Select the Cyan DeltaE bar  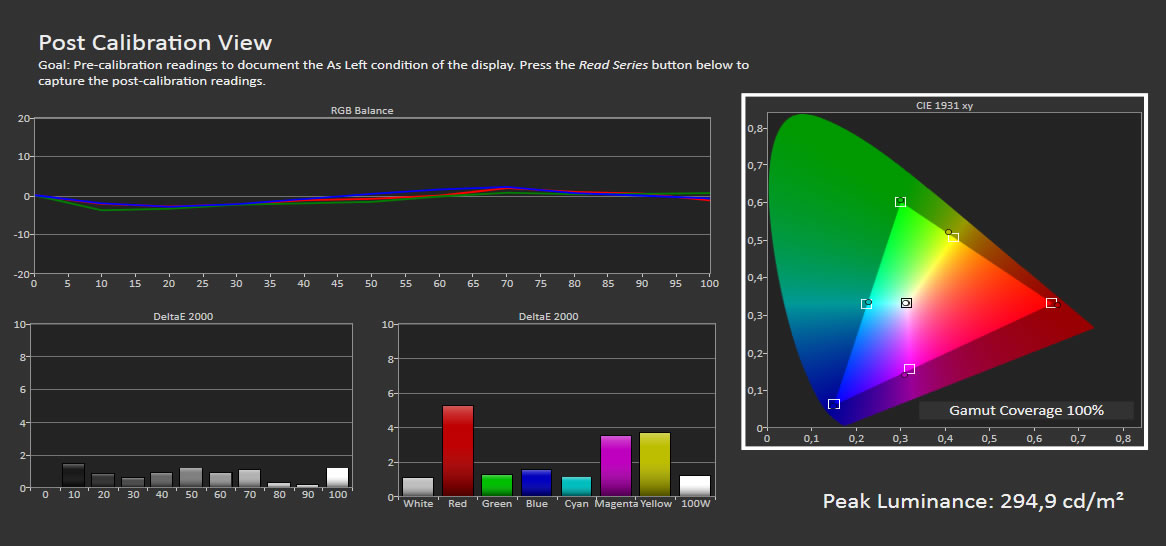[x=576, y=485]
